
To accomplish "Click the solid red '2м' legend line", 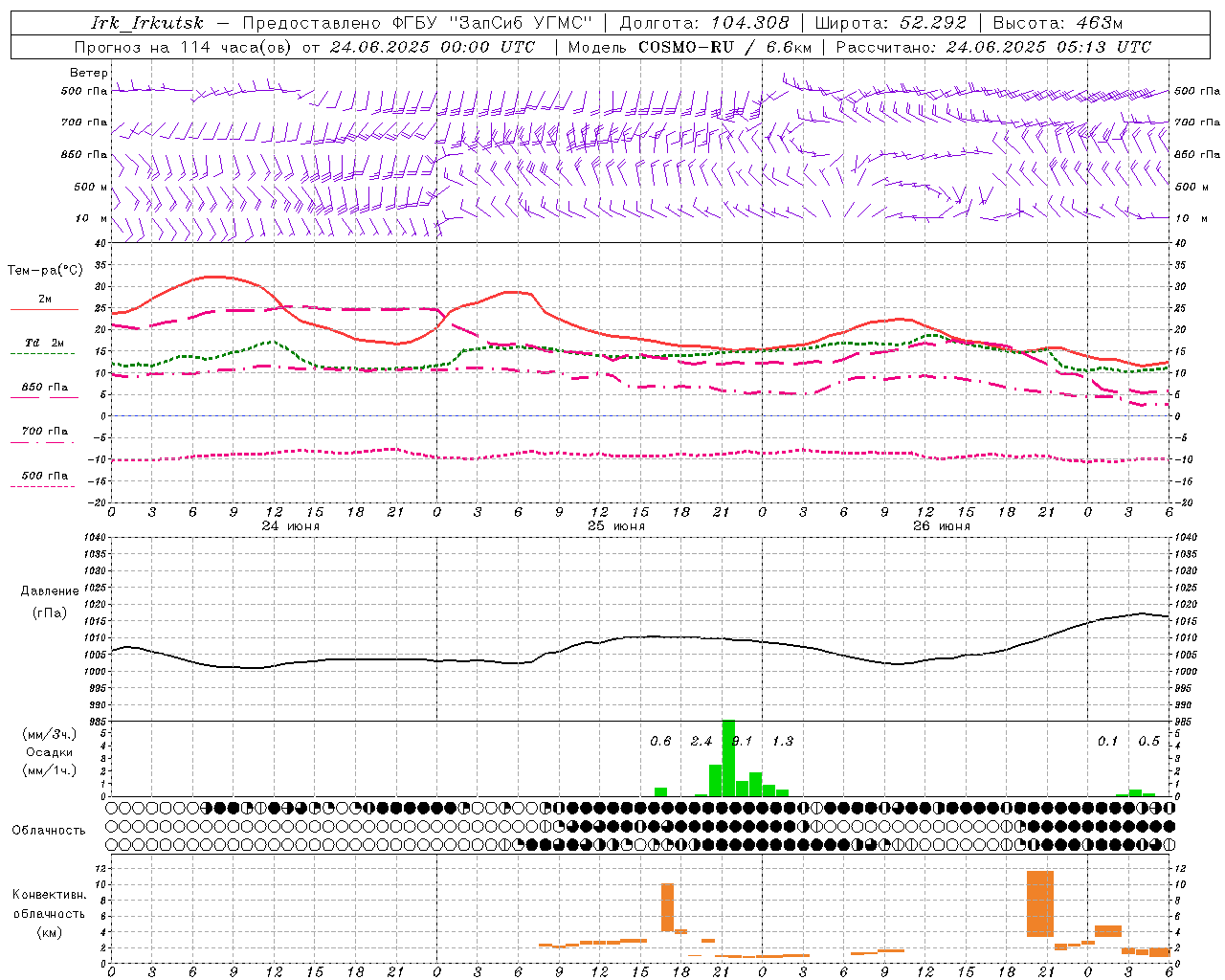I will (44, 310).
